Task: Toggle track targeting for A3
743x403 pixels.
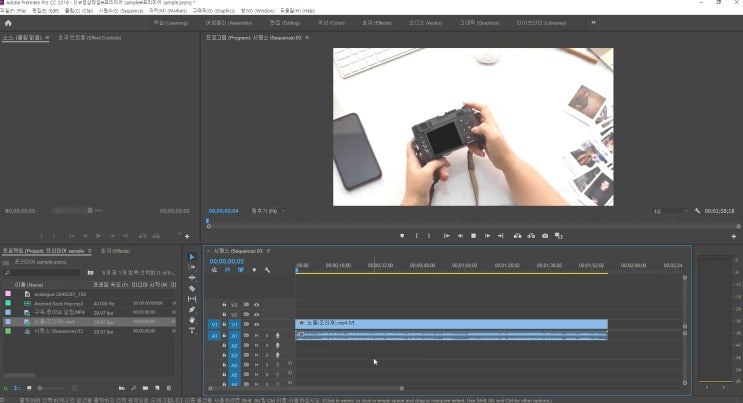Action: coord(234,355)
